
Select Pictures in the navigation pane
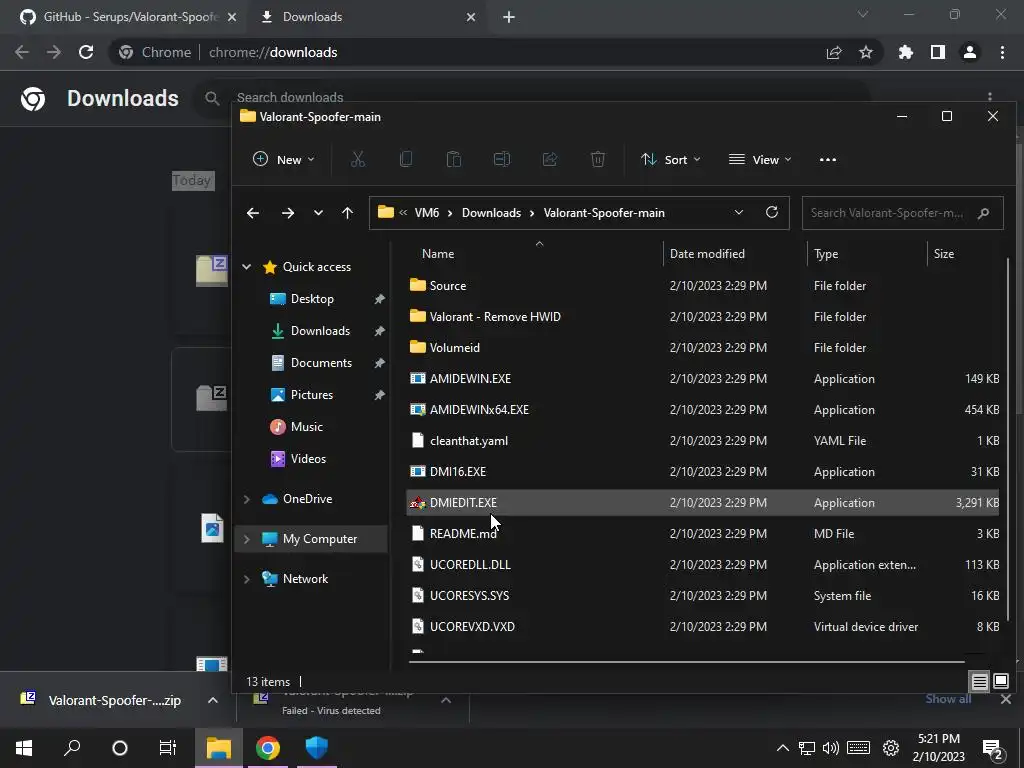(x=312, y=394)
